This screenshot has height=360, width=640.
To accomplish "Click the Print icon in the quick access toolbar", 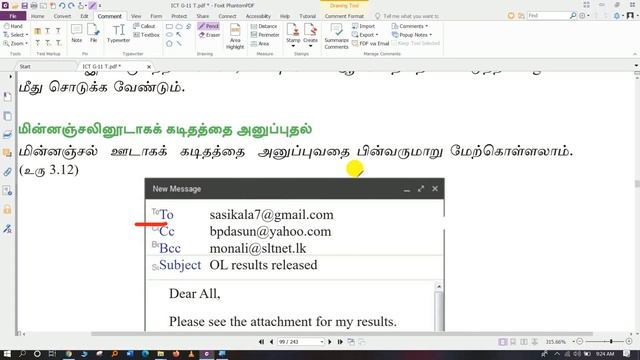I will pyautogui.click(x=34, y=5).
